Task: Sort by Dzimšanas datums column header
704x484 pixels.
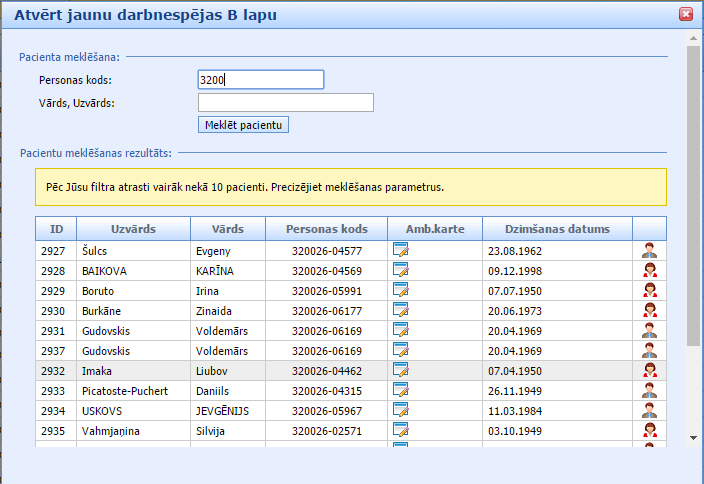Action: (557, 229)
